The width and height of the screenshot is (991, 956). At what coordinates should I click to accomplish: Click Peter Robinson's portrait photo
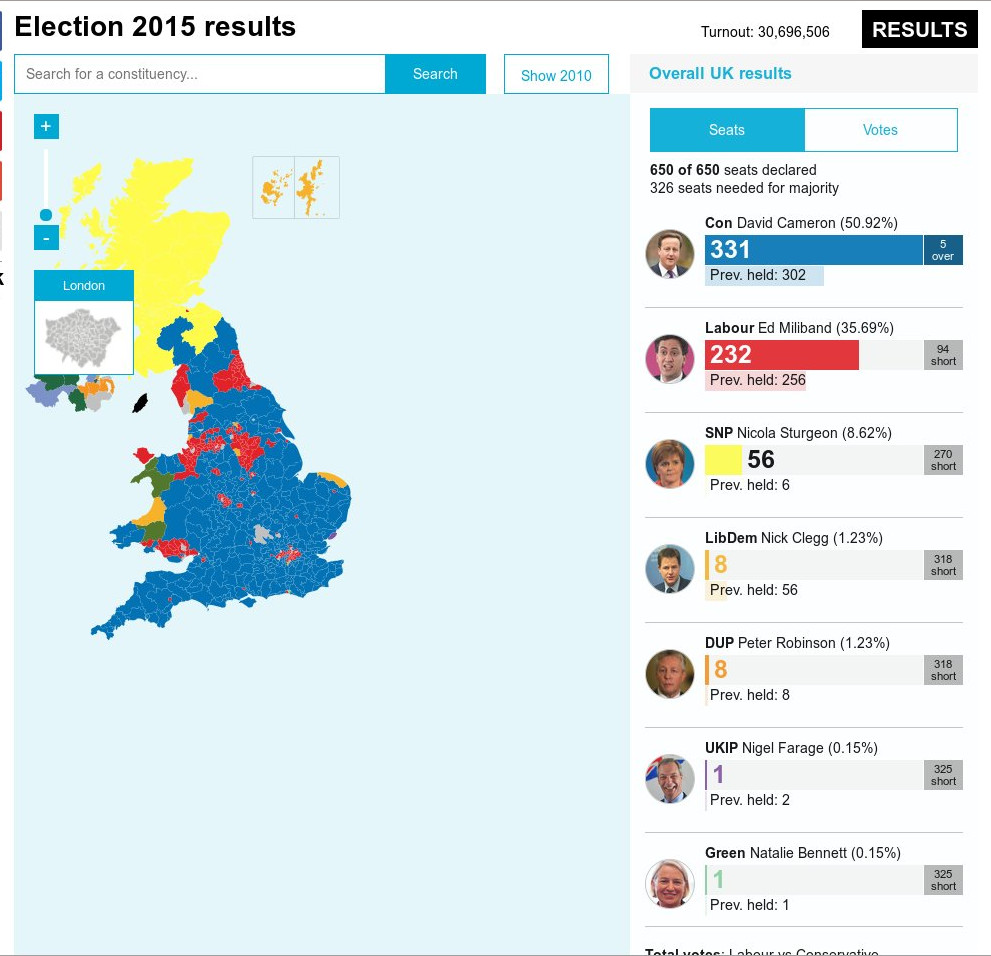[670, 674]
